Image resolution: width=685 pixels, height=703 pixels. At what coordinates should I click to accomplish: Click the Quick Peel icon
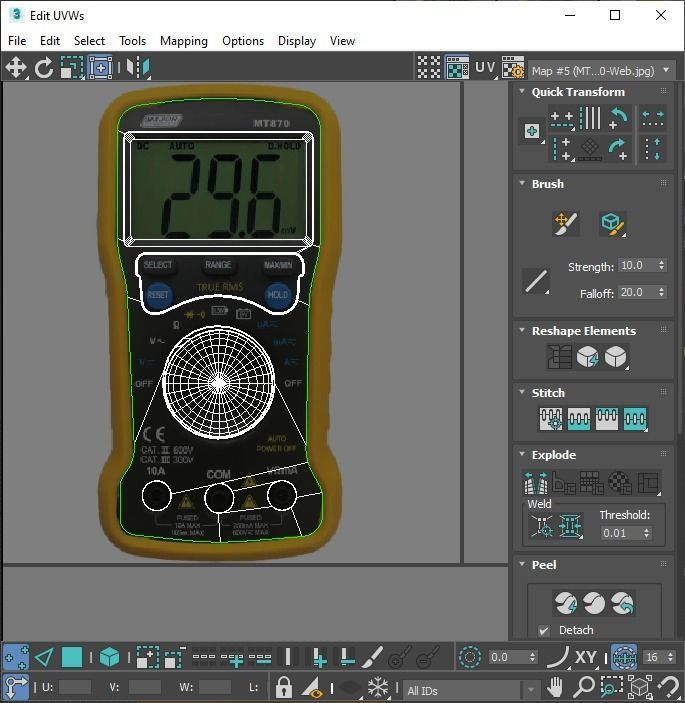coord(566,603)
